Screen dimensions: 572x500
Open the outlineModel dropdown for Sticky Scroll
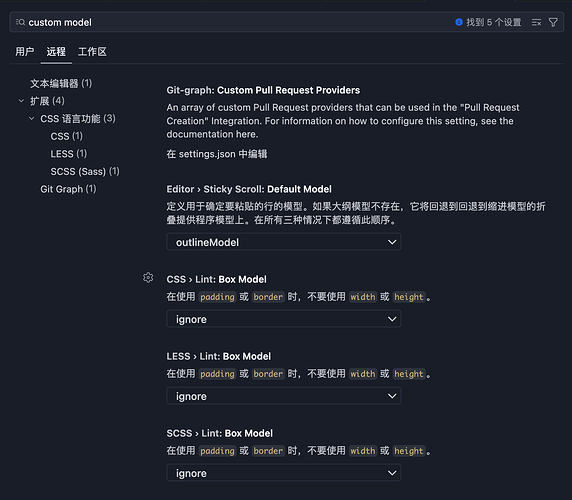284,242
